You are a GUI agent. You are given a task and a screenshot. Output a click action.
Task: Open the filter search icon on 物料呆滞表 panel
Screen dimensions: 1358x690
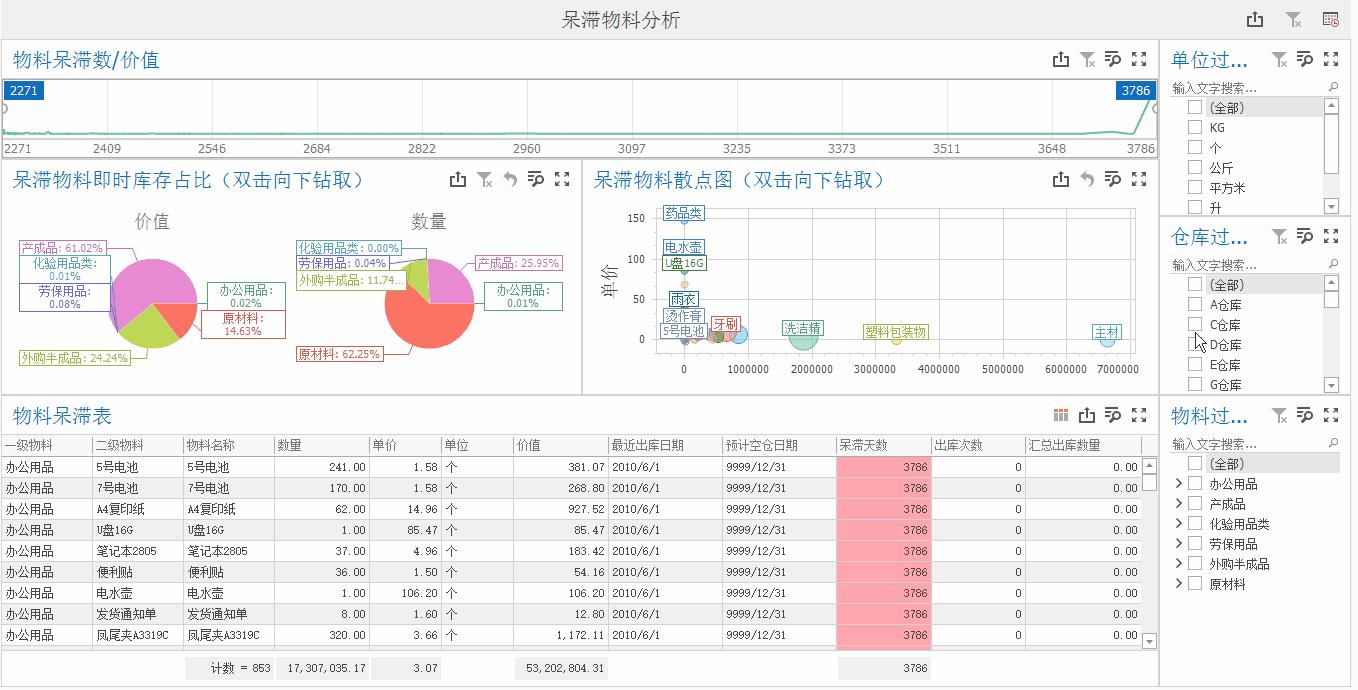tap(1112, 415)
